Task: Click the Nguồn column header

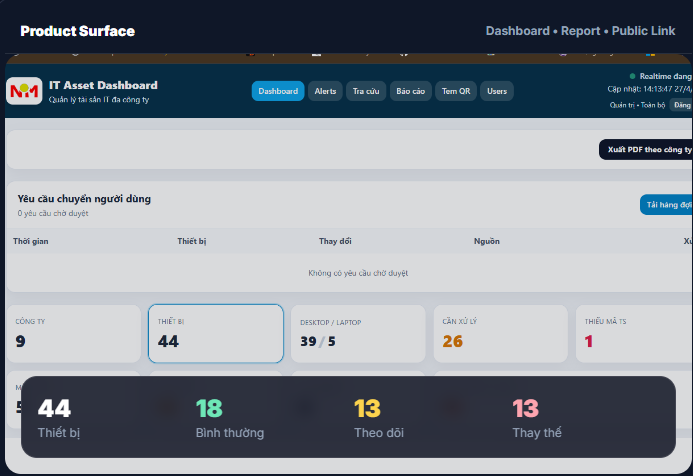Action: 486,241
